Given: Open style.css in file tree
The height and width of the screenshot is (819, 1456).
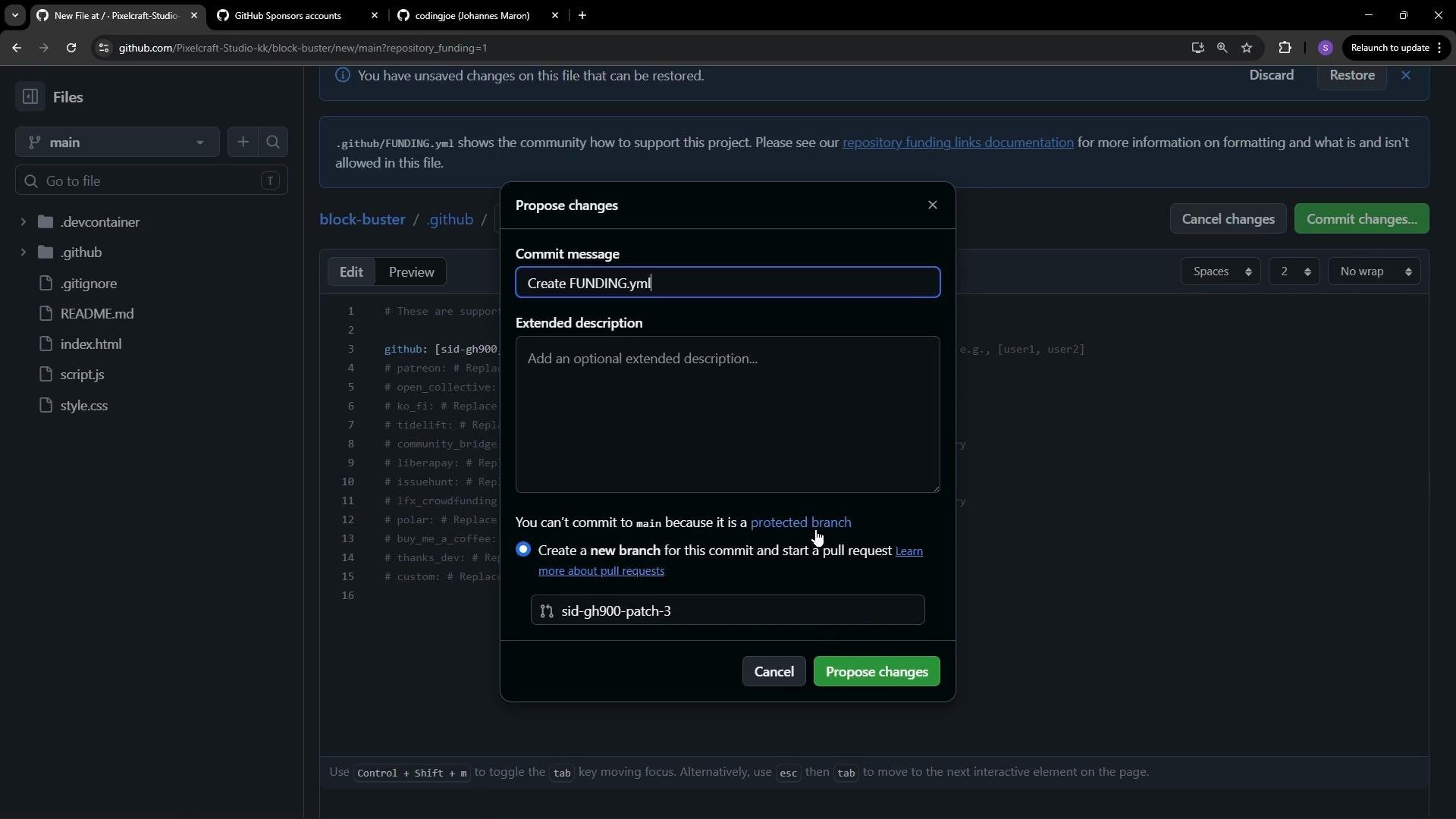Looking at the screenshot, I should 84,406.
